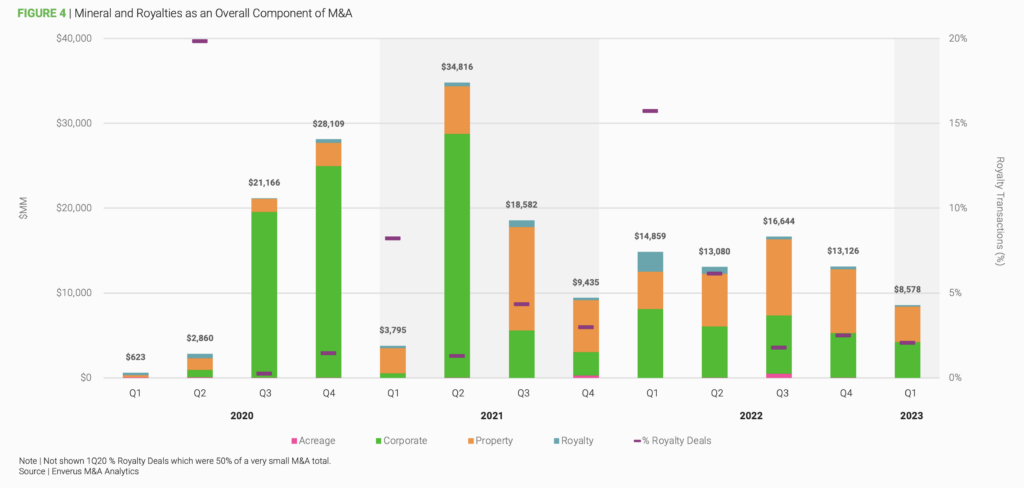
Task: Select the $34,816 data label
Action: 458,67
